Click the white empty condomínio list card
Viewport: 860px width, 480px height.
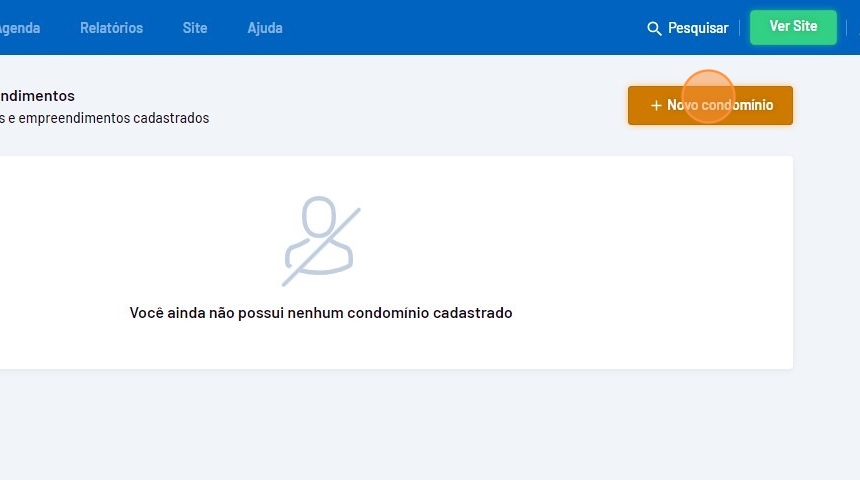(396, 262)
